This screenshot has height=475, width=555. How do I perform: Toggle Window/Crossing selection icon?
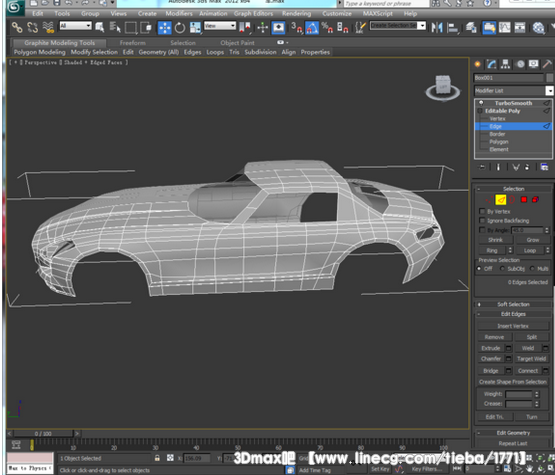click(145, 27)
